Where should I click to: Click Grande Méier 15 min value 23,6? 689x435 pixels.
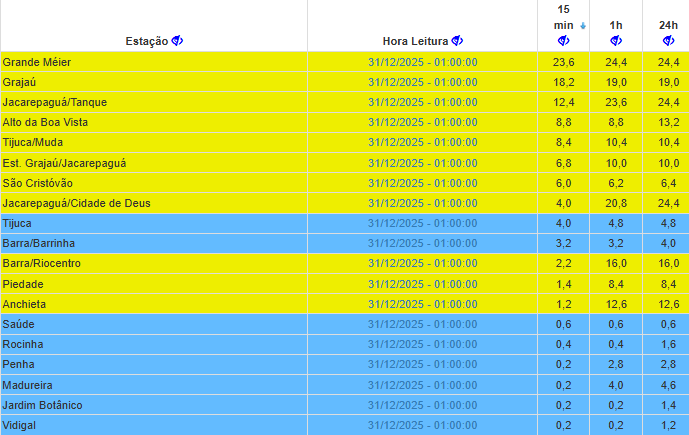pos(563,62)
